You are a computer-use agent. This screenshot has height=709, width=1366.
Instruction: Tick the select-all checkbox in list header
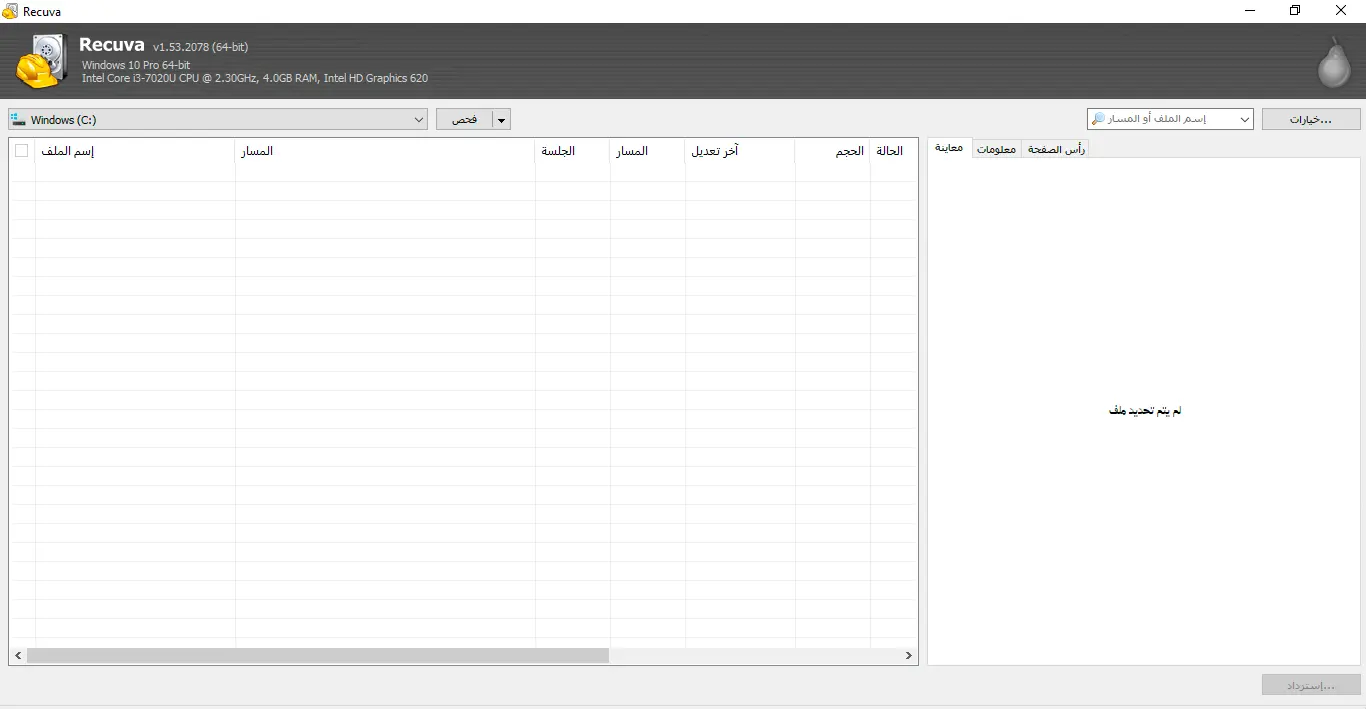point(21,151)
